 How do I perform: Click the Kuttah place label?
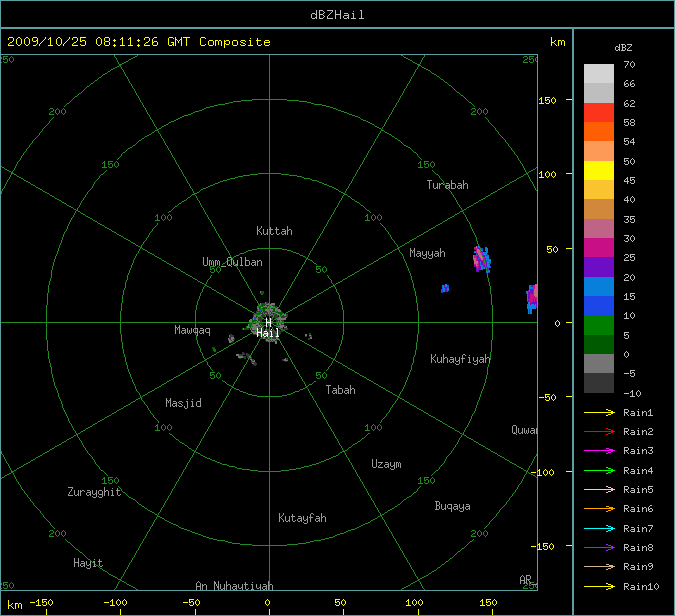(274, 231)
